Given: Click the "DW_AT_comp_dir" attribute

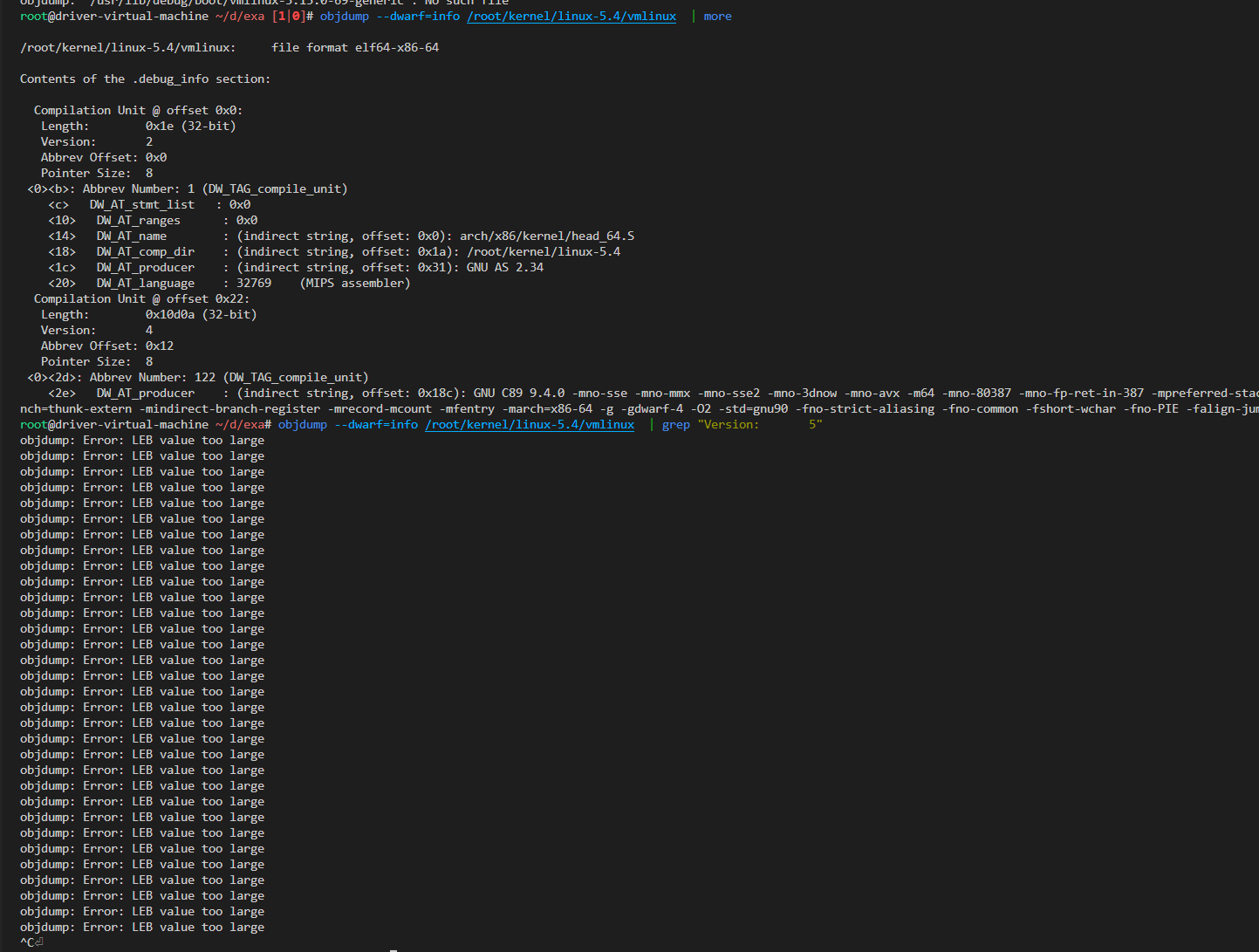Looking at the screenshot, I should pyautogui.click(x=146, y=251).
